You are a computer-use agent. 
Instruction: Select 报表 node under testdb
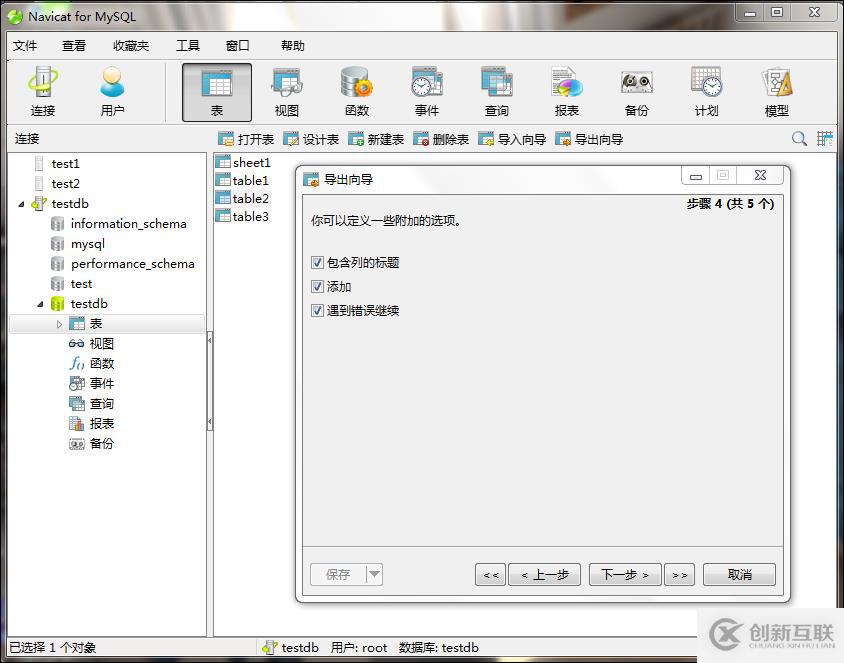point(91,424)
